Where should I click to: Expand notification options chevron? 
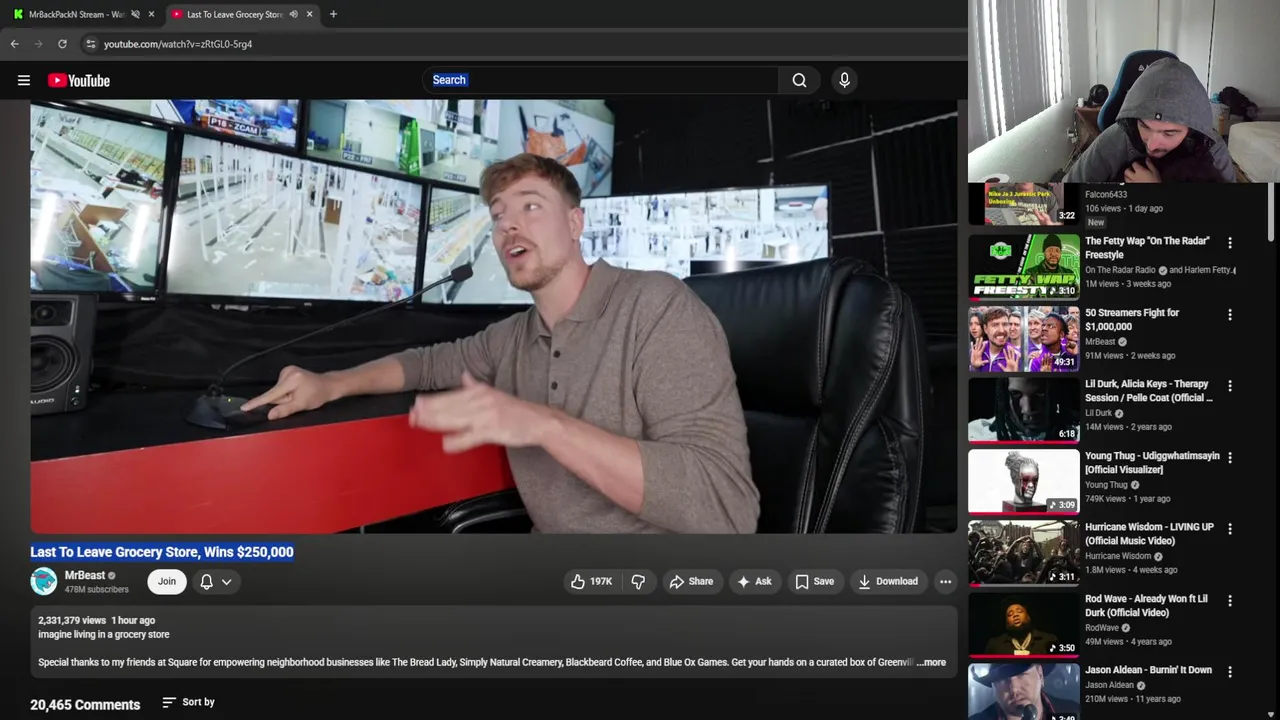coord(227,581)
